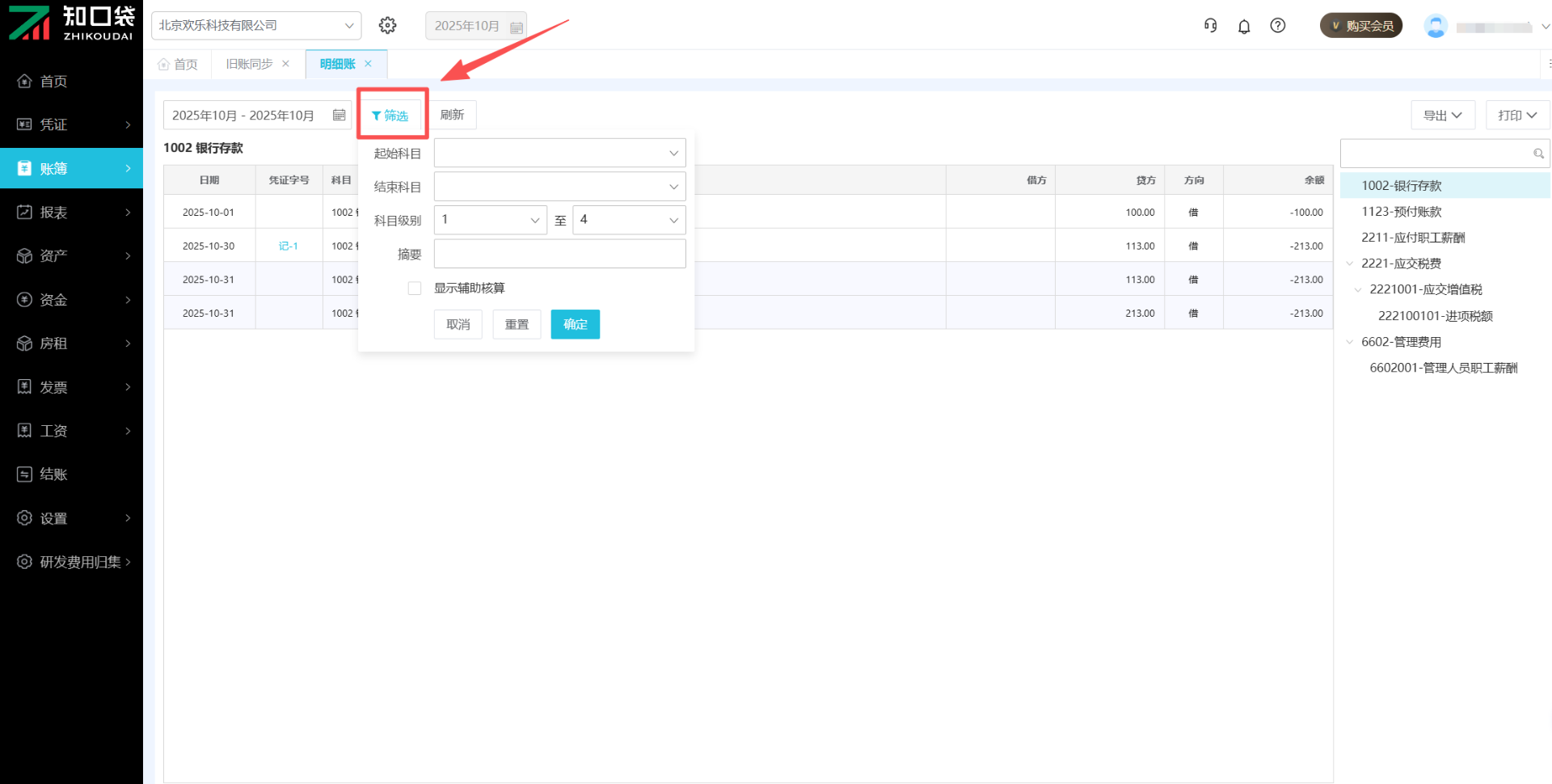Click the settings gear beside company name
The height and width of the screenshot is (784, 1552).
388,26
